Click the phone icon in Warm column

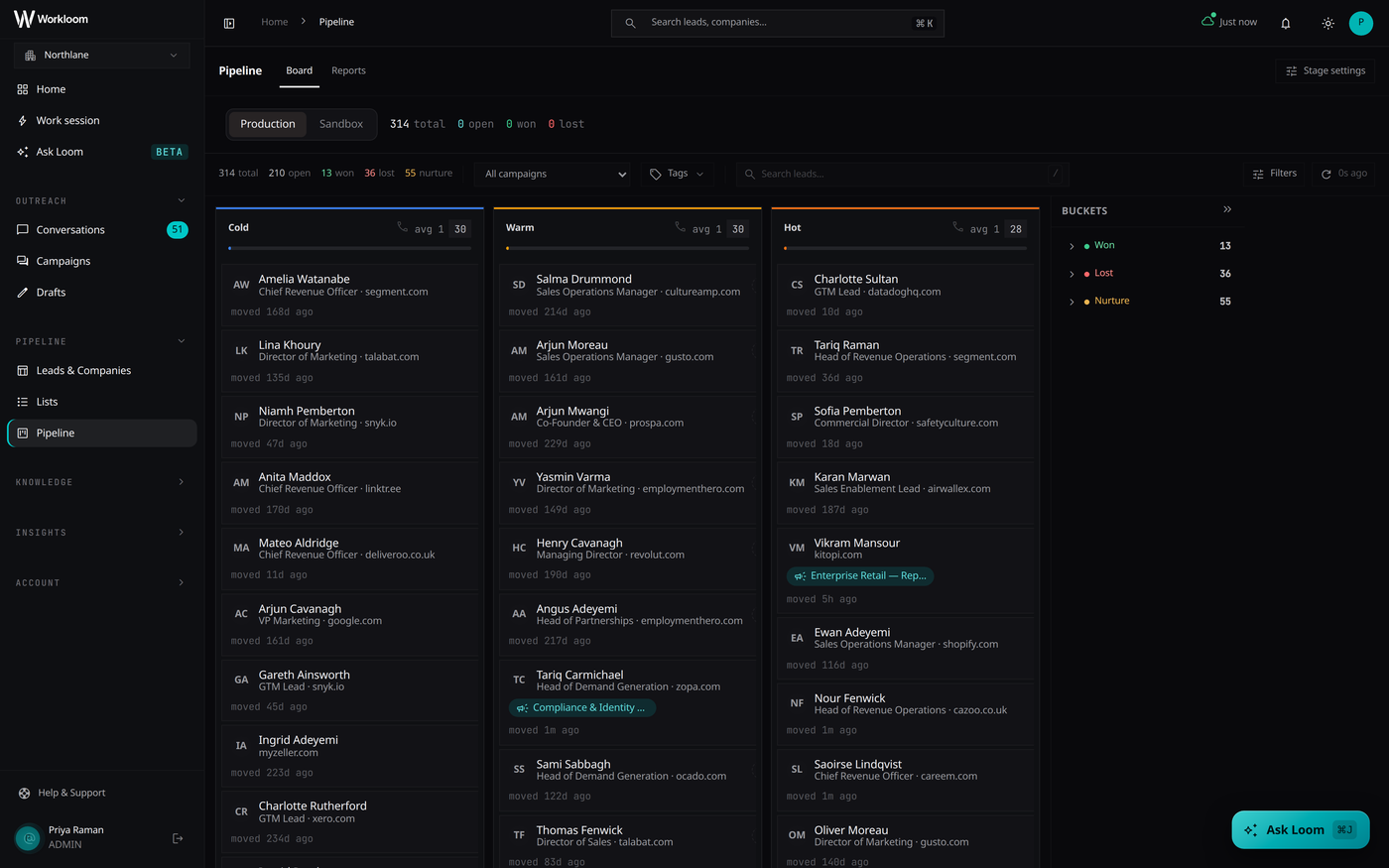[x=680, y=227]
